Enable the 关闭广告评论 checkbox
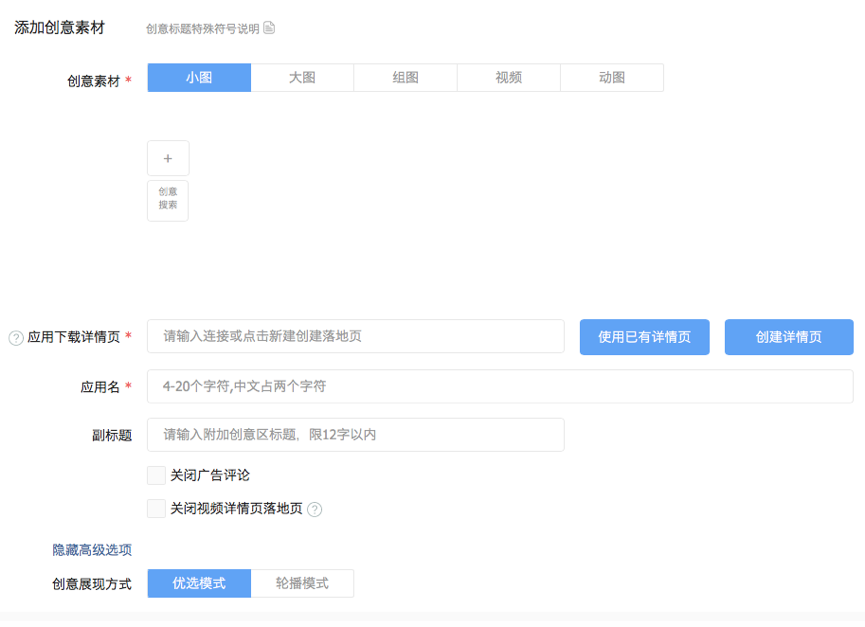Screen dimensions: 865x627 point(156,475)
